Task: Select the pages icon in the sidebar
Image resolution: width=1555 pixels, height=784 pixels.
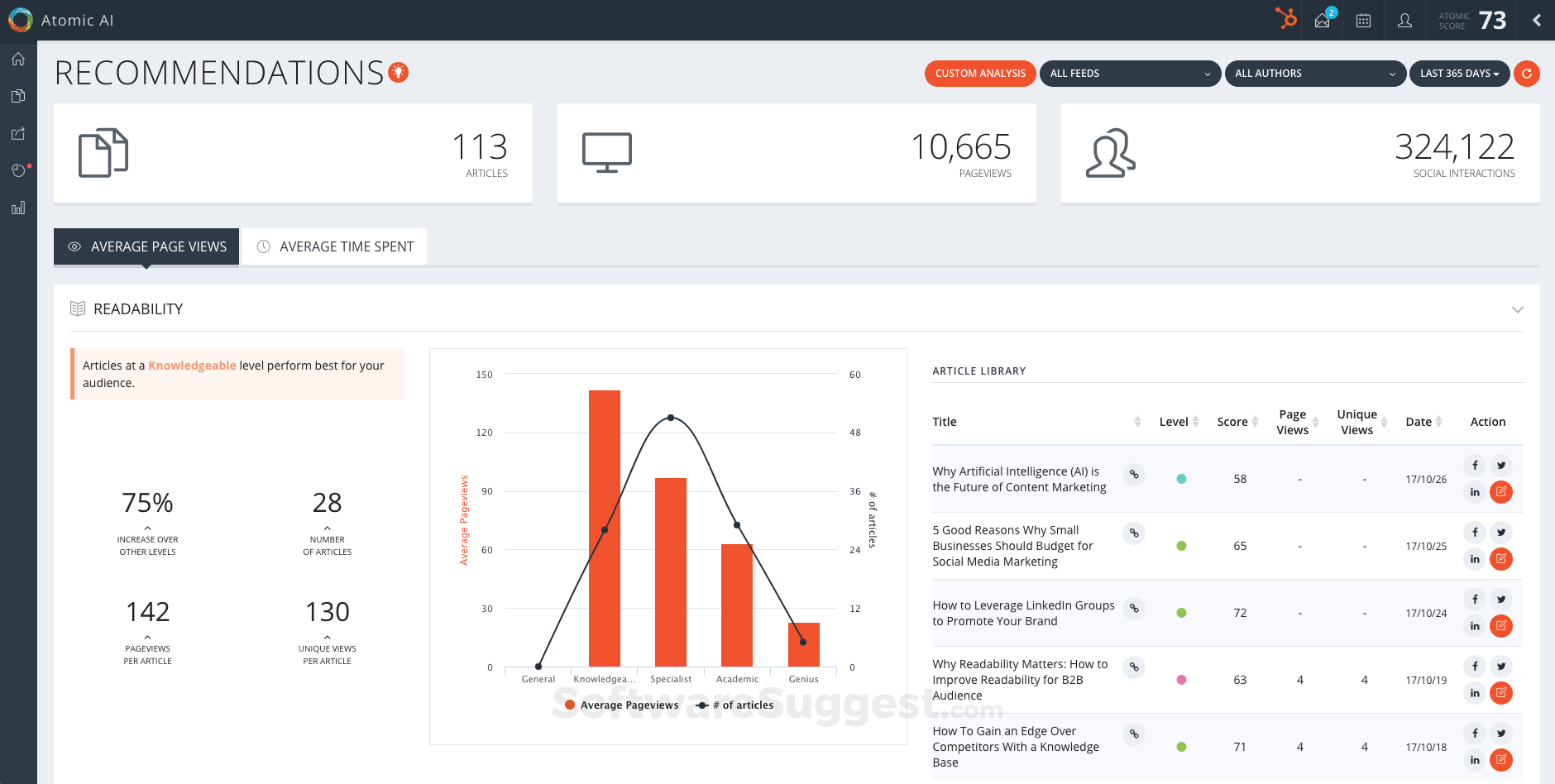Action: tap(18, 96)
